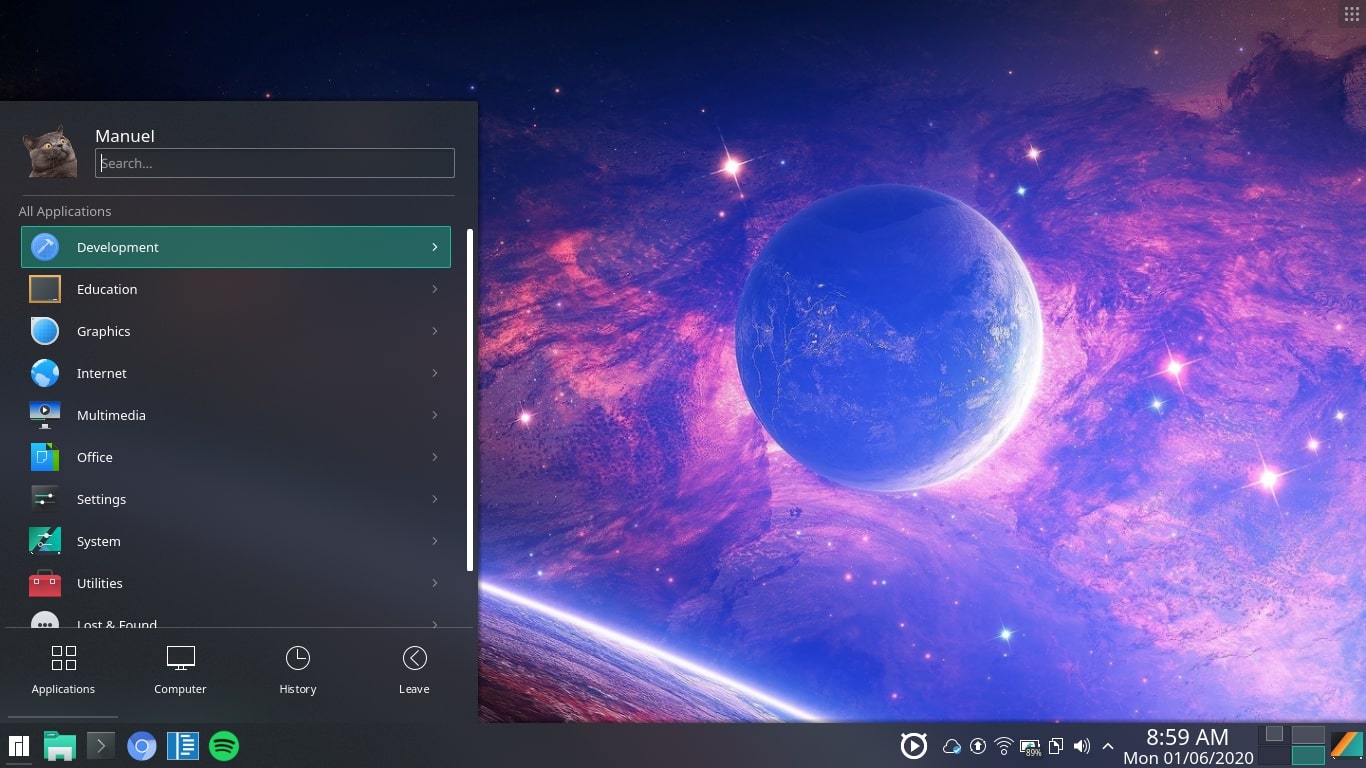Click the volume speaker tray icon
The width and height of the screenshot is (1366, 768).
(1082, 746)
